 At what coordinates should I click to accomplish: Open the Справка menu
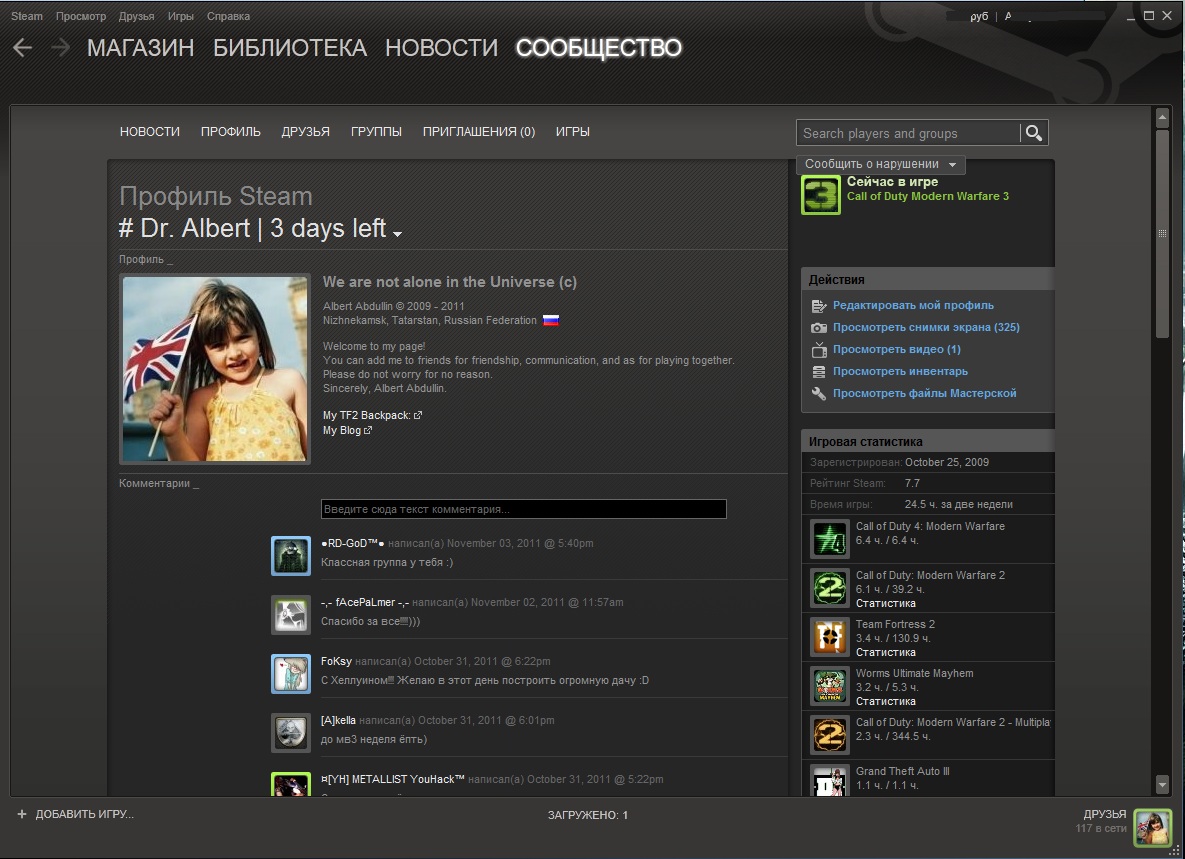coord(228,16)
